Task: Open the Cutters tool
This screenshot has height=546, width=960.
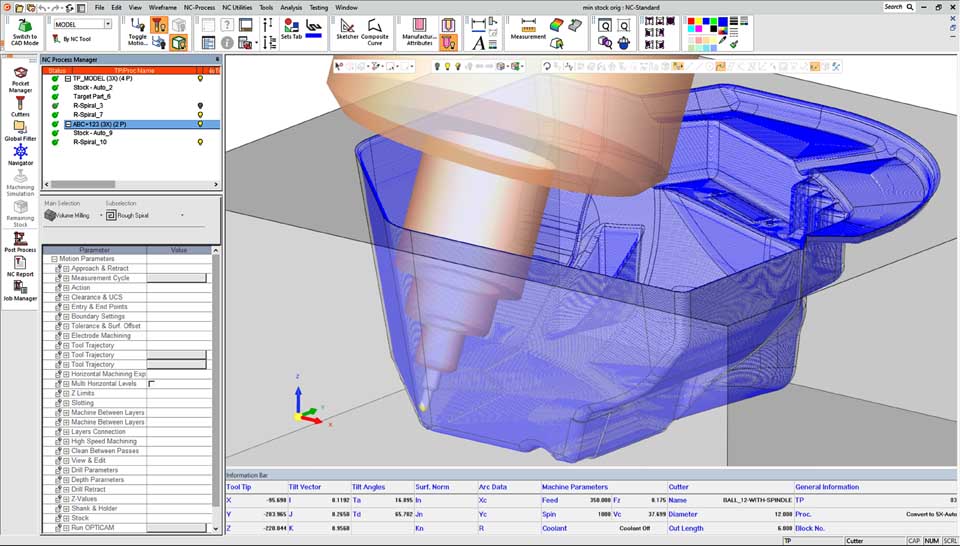Action: [20, 106]
